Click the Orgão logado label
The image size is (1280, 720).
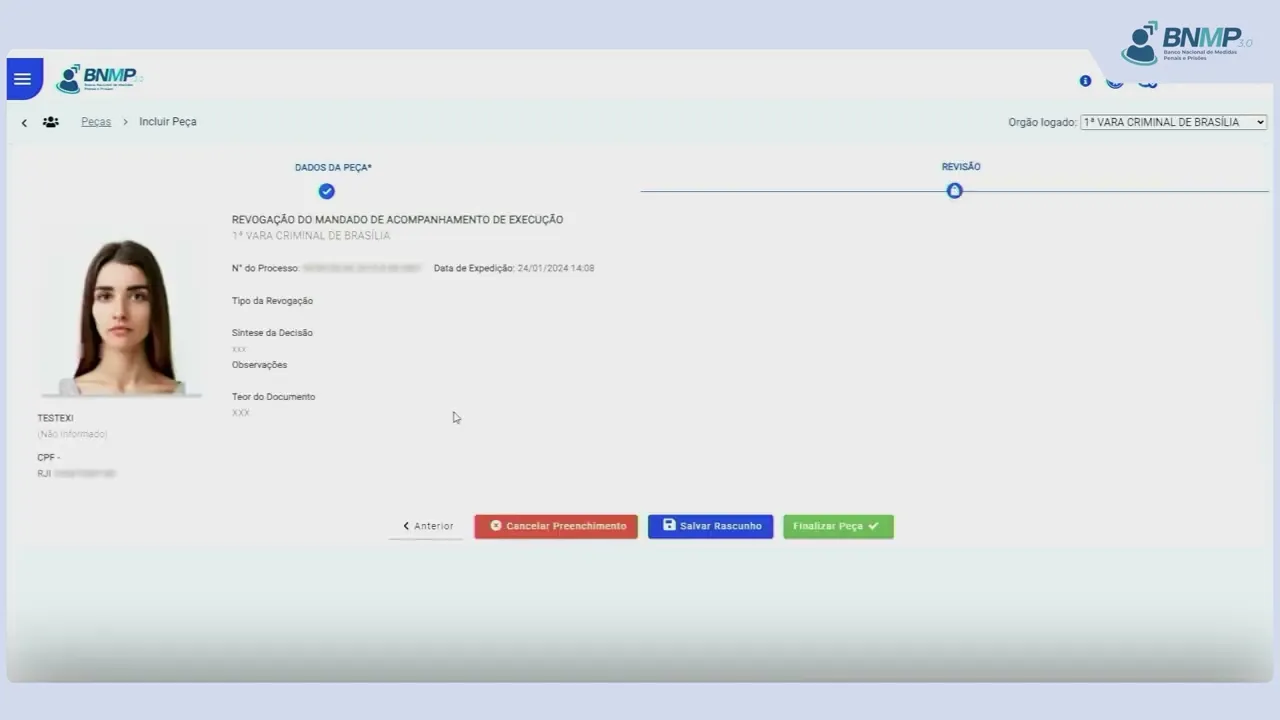point(1042,122)
